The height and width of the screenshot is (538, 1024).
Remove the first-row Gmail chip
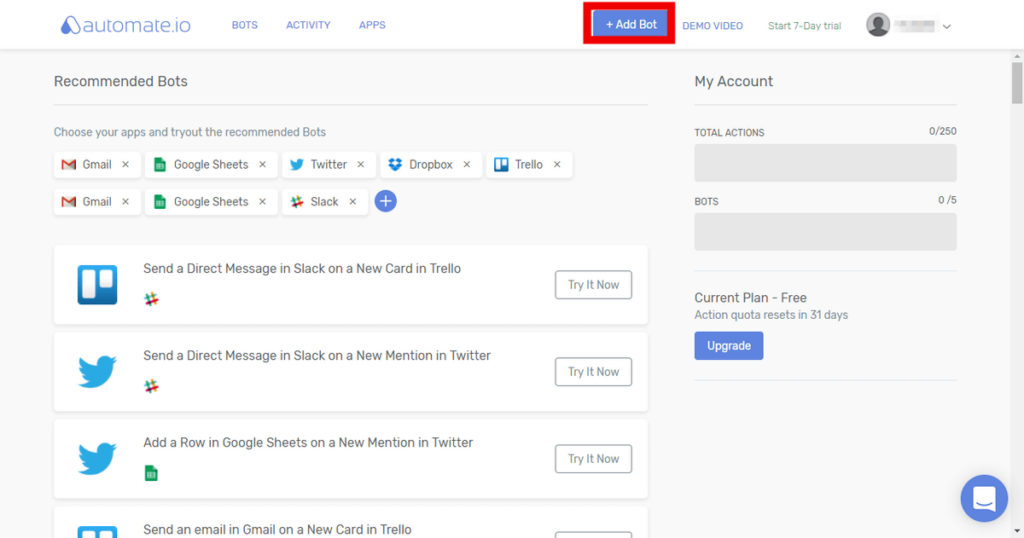[126, 165]
